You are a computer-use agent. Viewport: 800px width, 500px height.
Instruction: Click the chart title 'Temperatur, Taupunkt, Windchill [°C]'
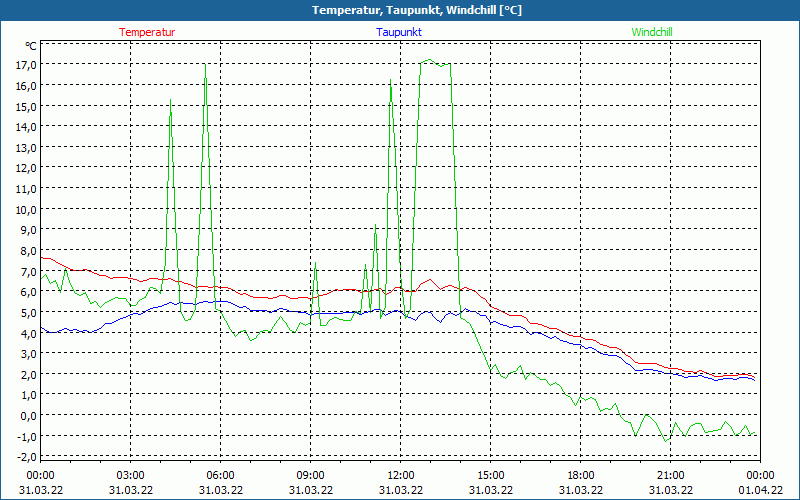(x=417, y=10)
